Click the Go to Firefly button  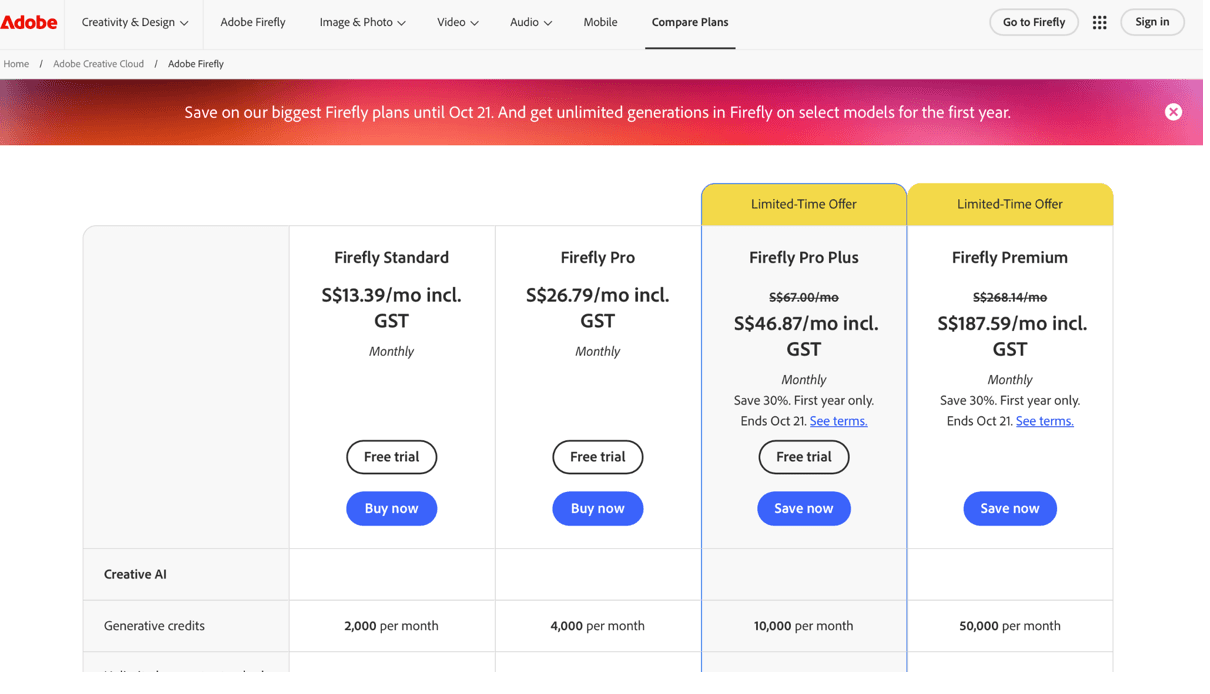1034,22
